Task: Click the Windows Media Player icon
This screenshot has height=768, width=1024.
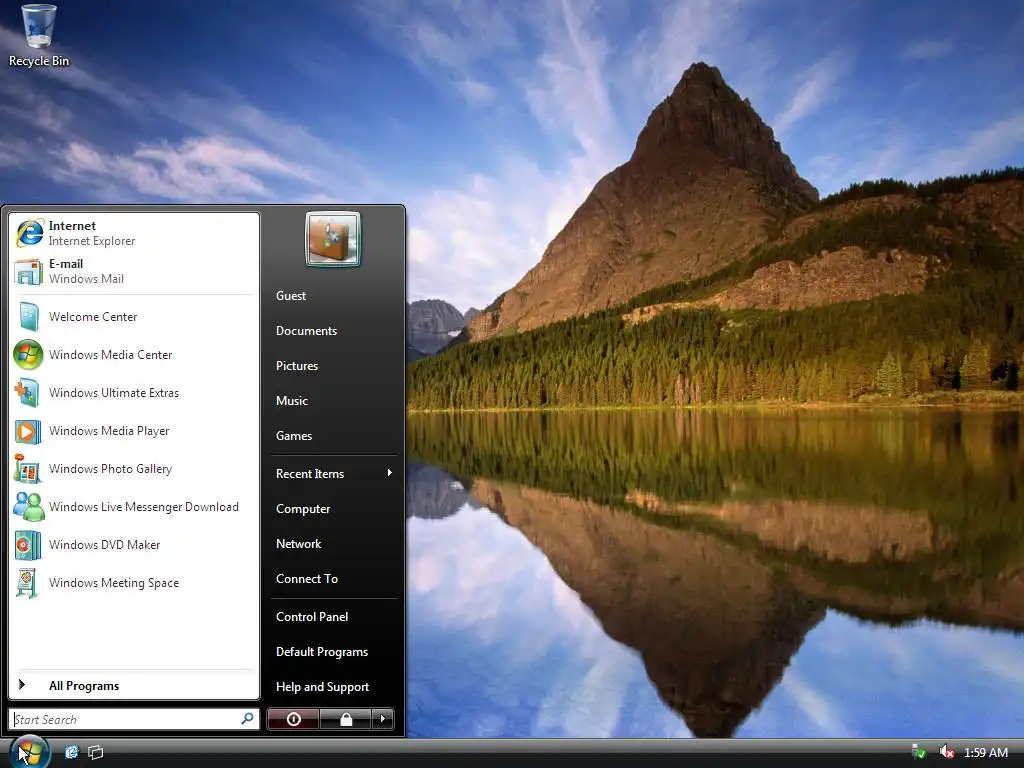Action: tap(28, 431)
